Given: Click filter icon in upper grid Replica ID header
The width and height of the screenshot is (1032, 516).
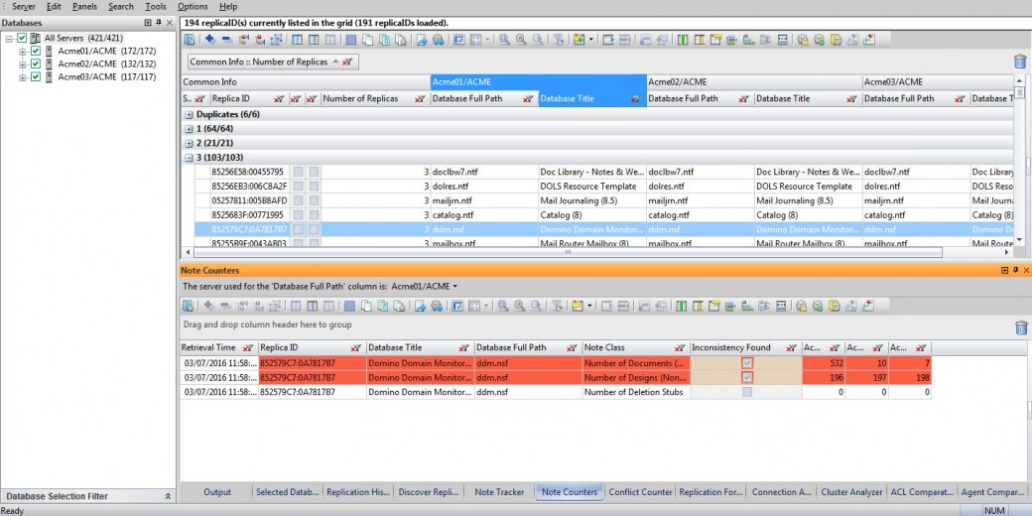Looking at the screenshot, I should coord(278,99).
